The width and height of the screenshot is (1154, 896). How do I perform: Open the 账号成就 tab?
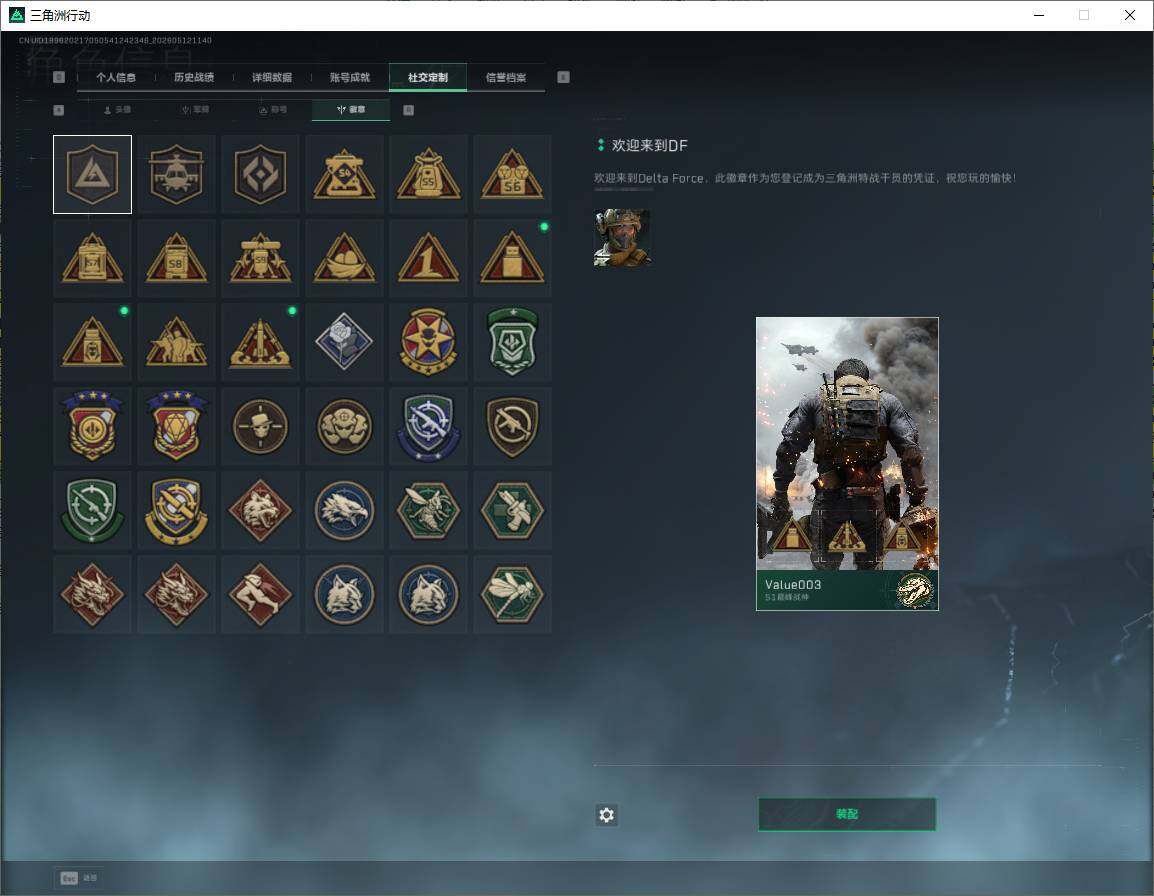(x=350, y=77)
